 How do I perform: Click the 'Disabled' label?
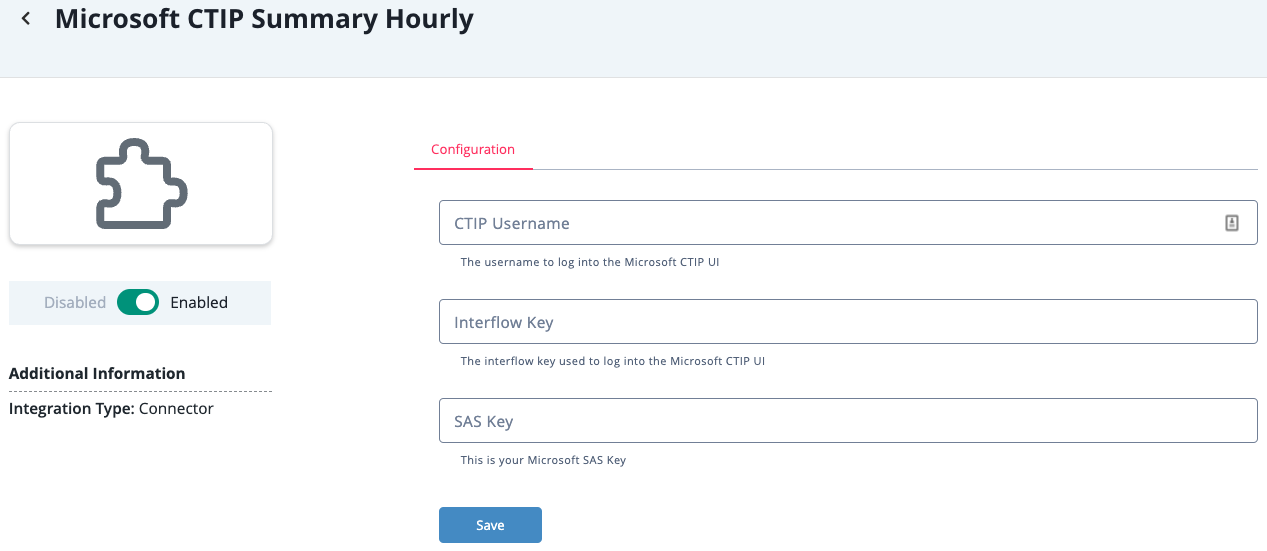[75, 302]
